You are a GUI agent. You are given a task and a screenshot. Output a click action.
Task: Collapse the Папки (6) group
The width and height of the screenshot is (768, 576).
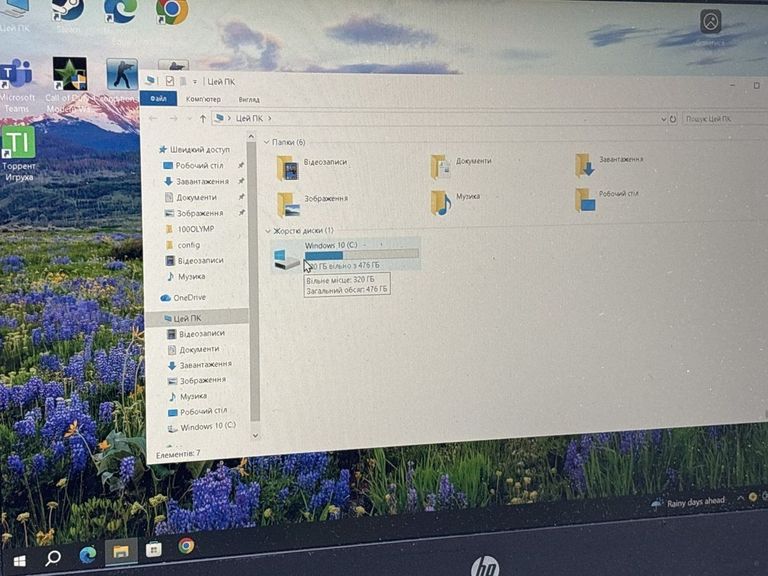[x=266, y=142]
